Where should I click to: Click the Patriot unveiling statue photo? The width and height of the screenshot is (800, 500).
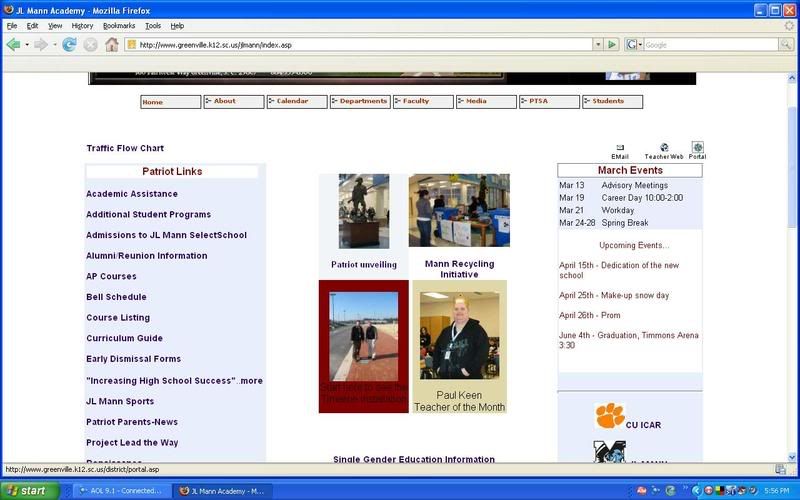[364, 211]
